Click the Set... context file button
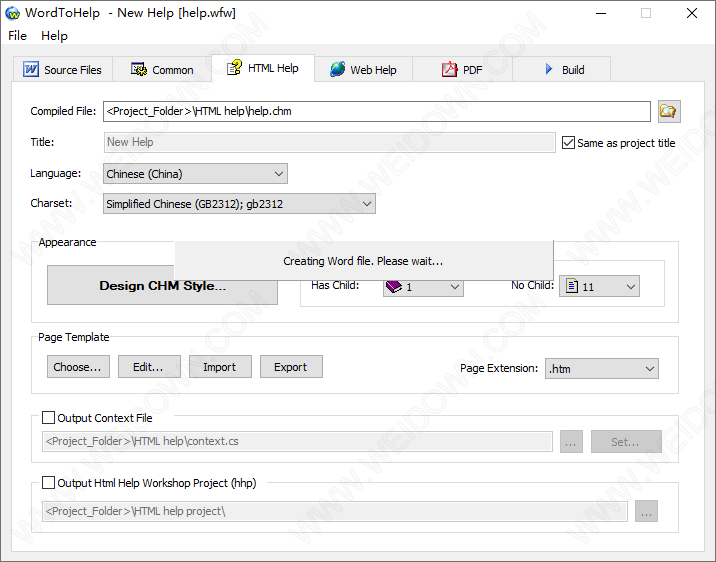The height and width of the screenshot is (562, 716). (x=626, y=441)
